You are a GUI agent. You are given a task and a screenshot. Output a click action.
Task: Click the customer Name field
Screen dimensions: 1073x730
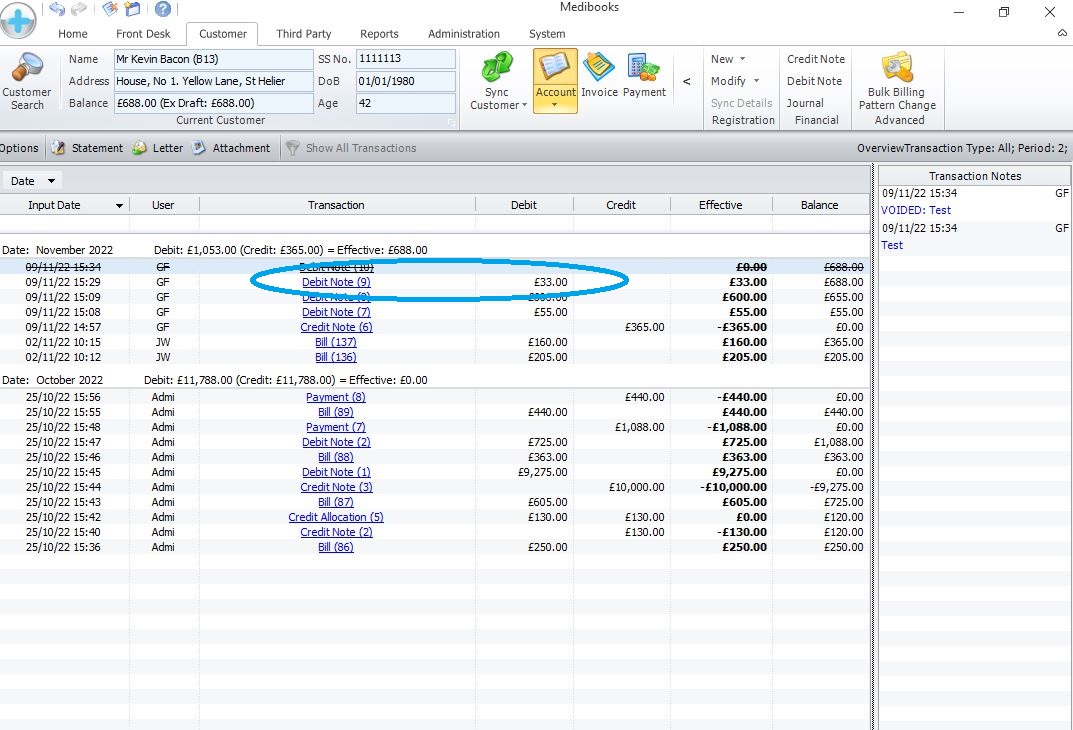coord(213,59)
